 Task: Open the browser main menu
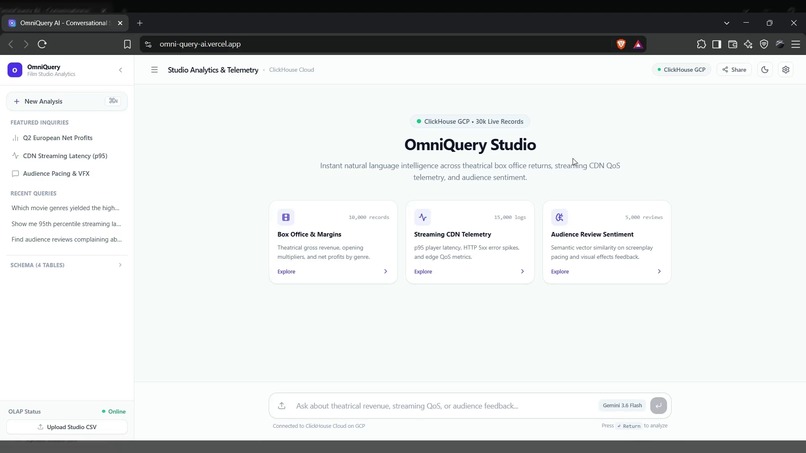click(795, 44)
